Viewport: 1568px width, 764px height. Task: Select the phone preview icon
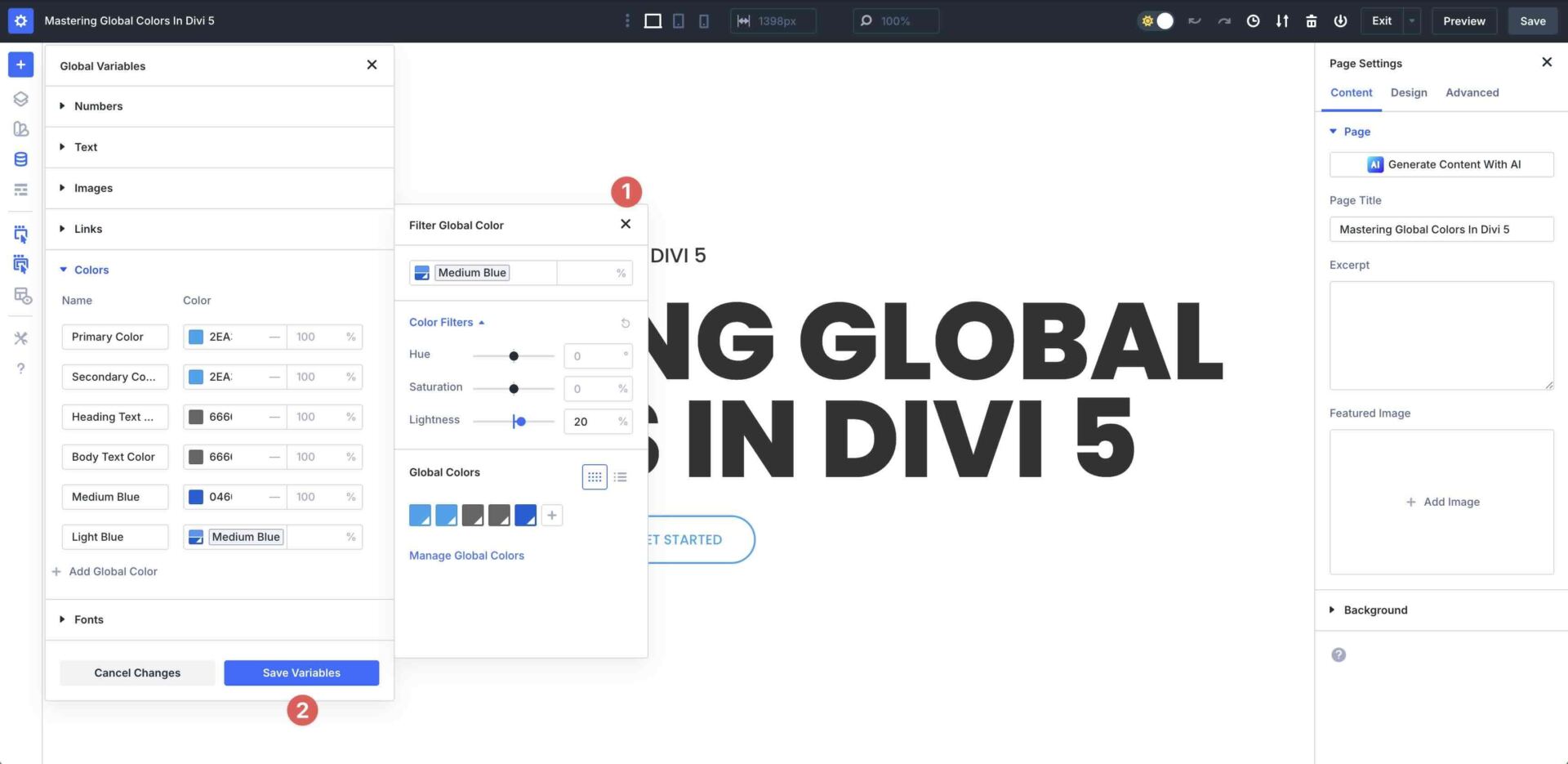point(704,20)
